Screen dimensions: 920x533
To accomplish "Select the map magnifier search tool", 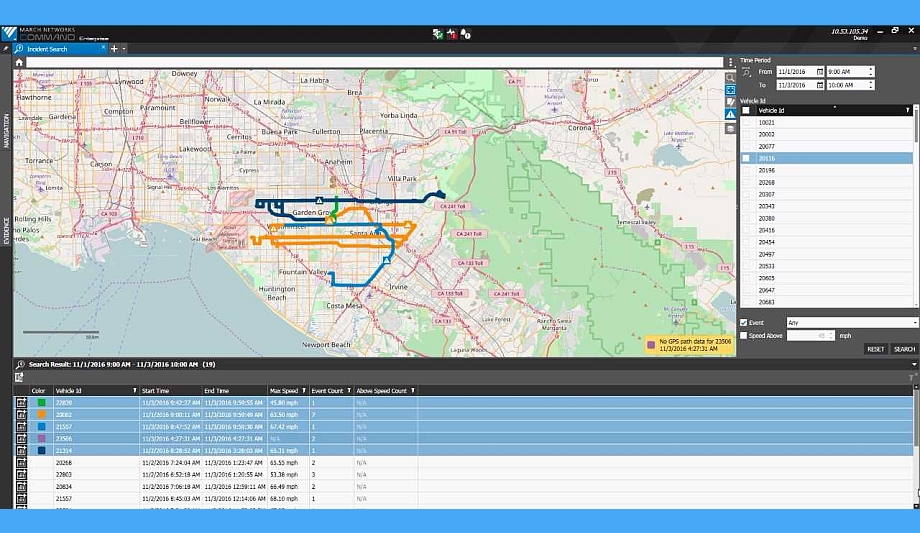I will coord(730,77).
